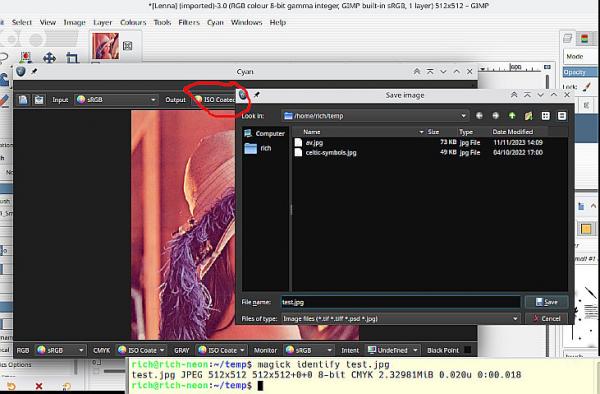Toggle the Black Point checkbox in Cyan

(467, 350)
